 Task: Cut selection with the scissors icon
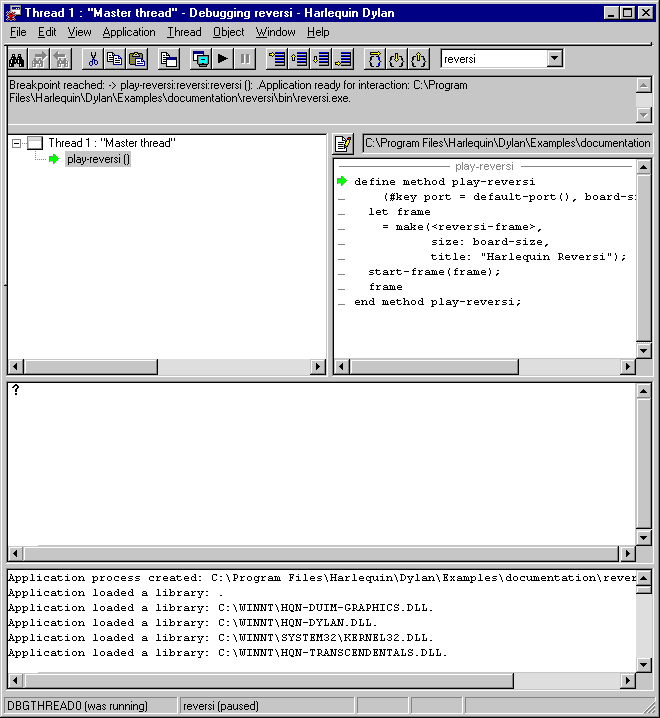click(x=93, y=59)
